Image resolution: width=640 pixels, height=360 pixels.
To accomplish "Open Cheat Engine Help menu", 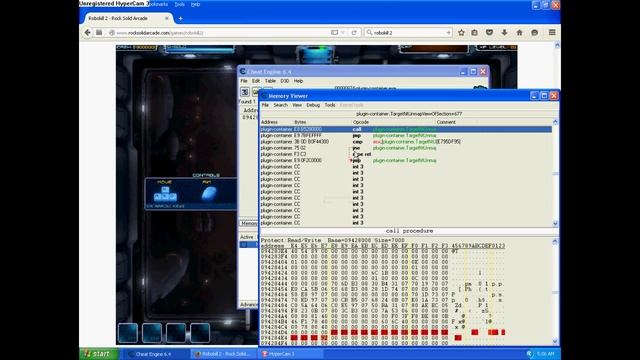I will (x=298, y=81).
